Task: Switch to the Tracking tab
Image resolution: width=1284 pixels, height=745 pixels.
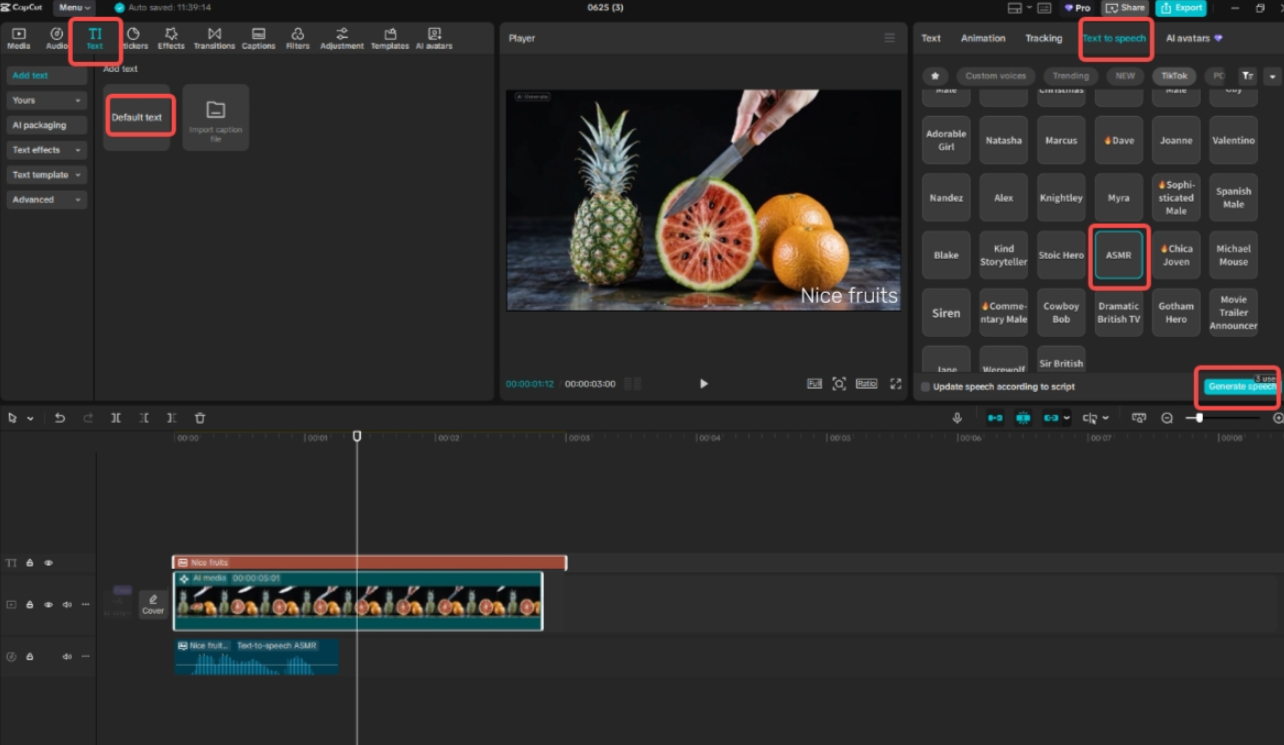Action: coord(1043,38)
